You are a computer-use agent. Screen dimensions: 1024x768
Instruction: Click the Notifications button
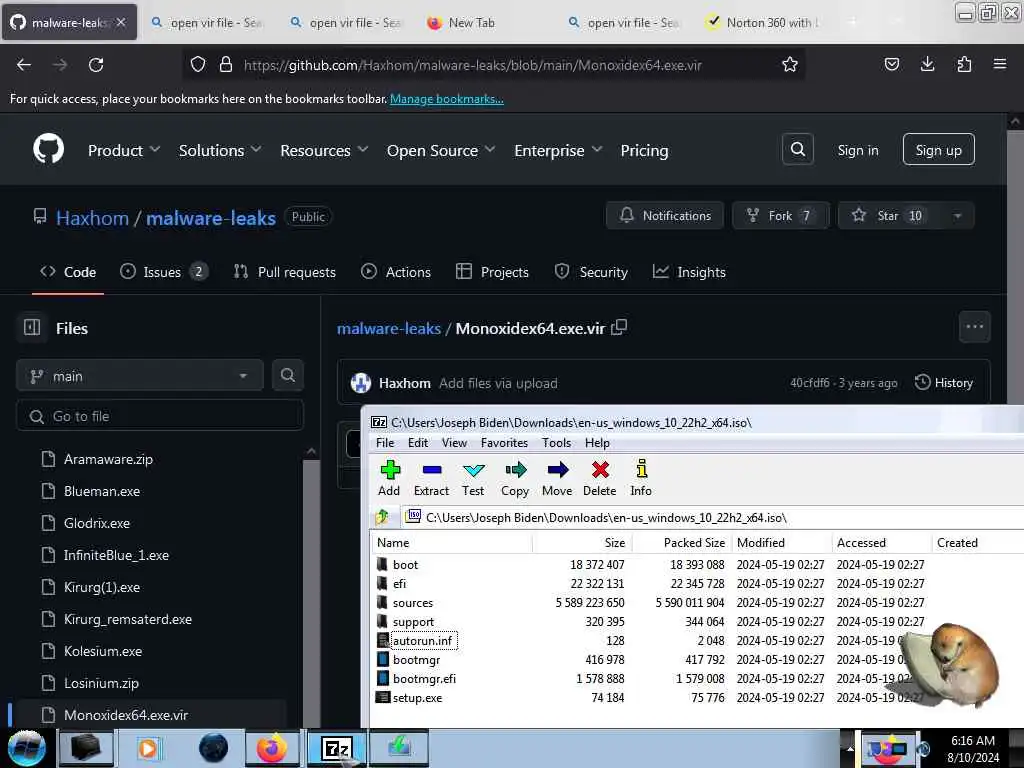(665, 216)
